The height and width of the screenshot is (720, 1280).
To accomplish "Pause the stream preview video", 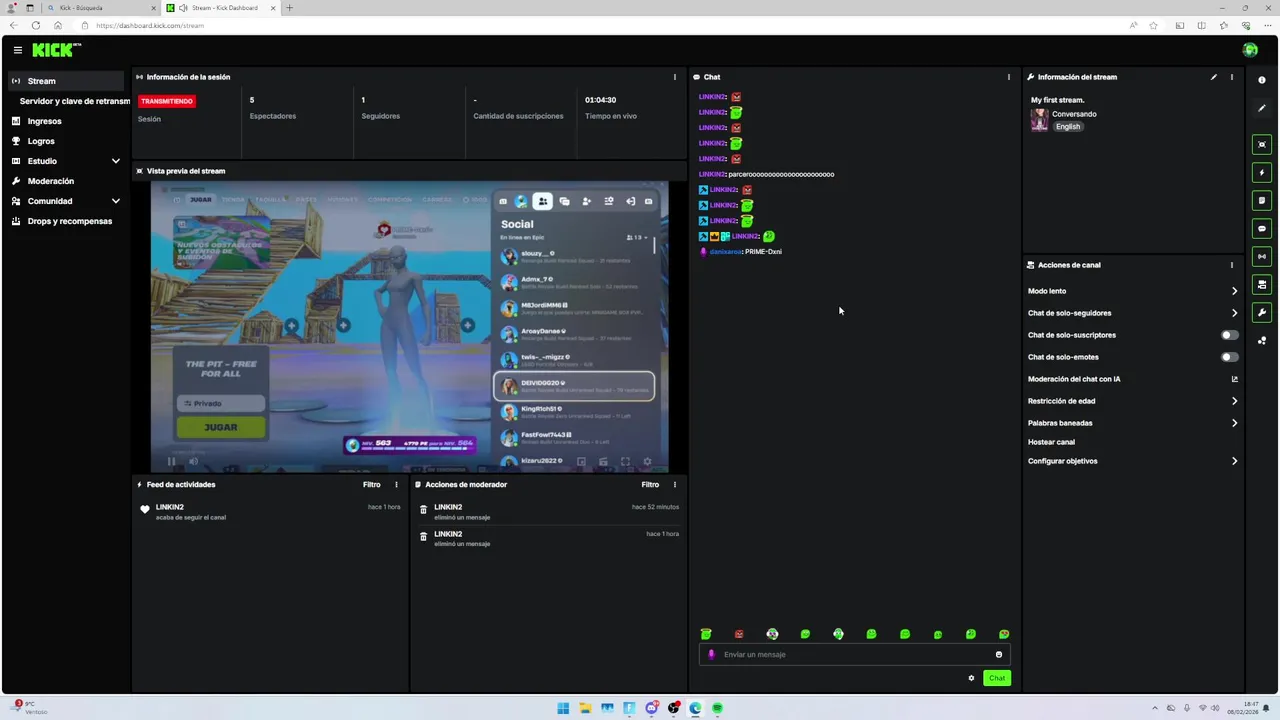I will tap(171, 461).
